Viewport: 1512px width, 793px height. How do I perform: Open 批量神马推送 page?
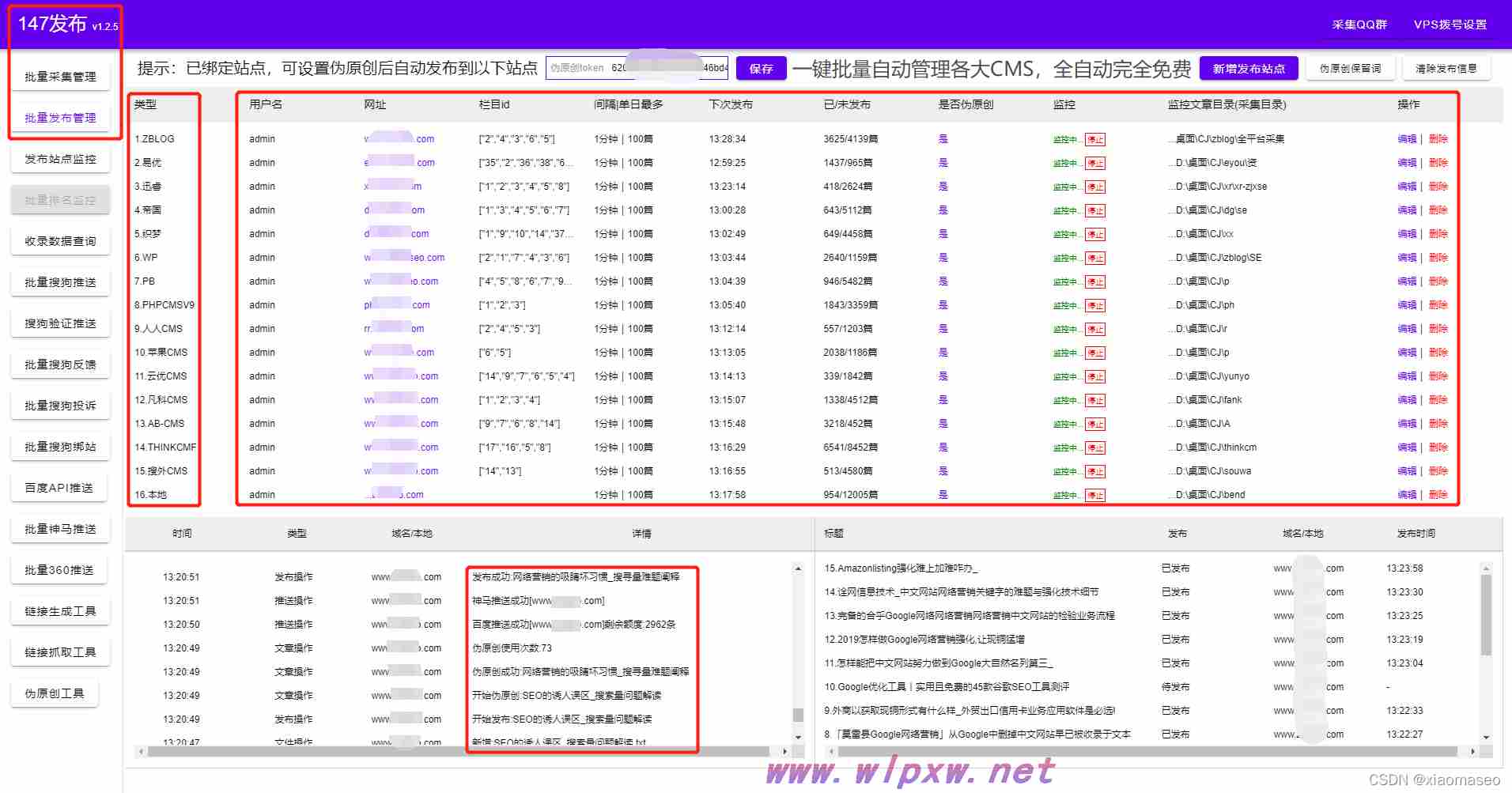(60, 529)
